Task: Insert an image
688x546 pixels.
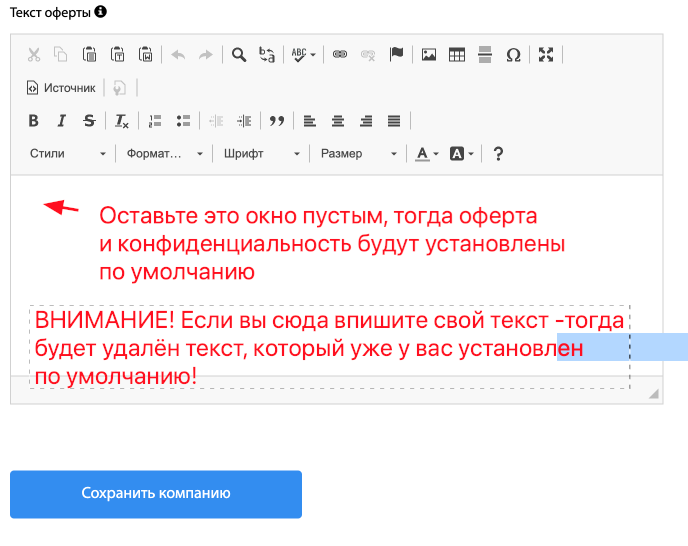Action: point(429,55)
